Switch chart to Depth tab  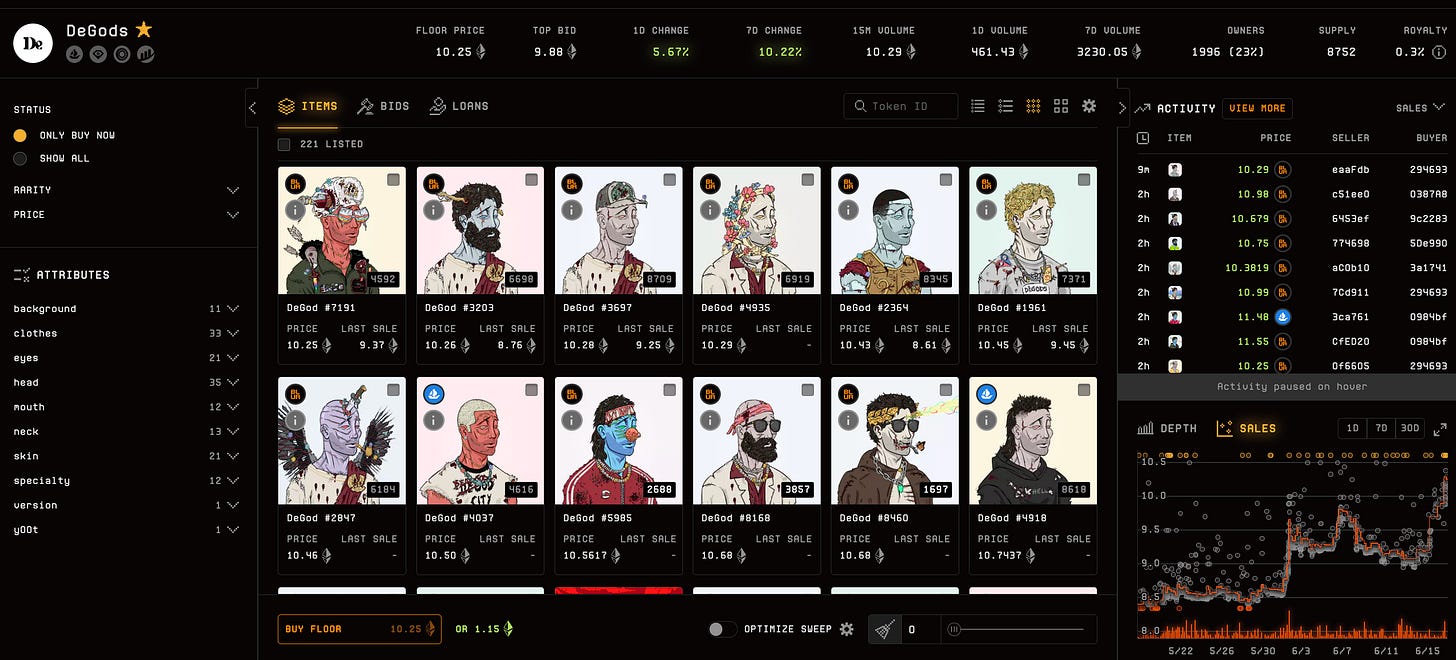1167,428
